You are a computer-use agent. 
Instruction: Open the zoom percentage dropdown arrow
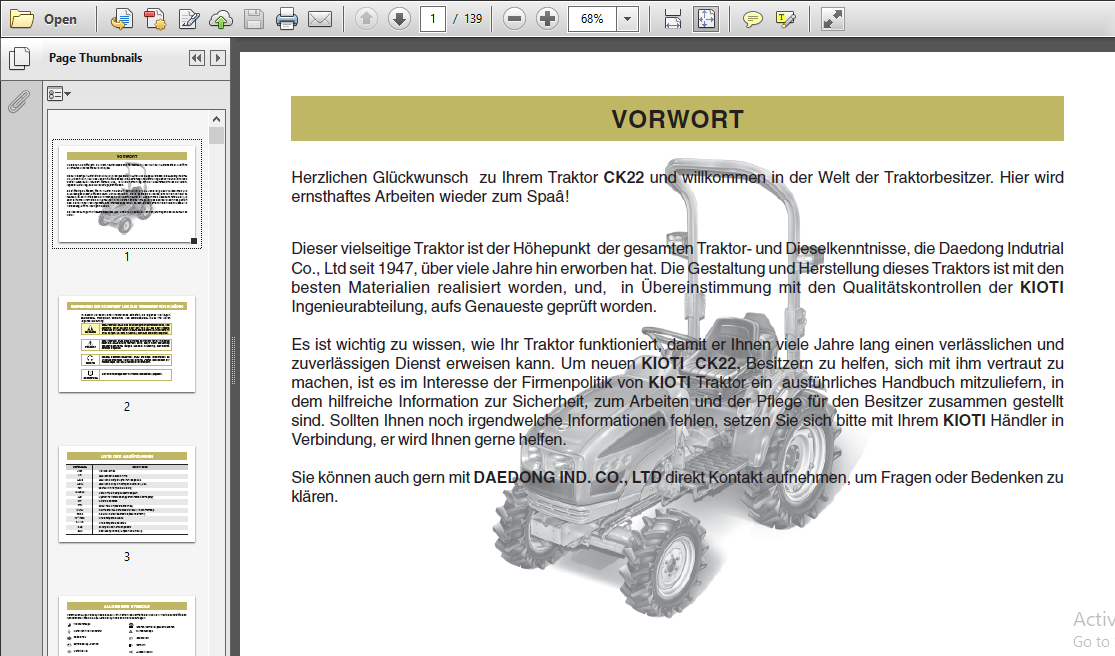(x=627, y=19)
